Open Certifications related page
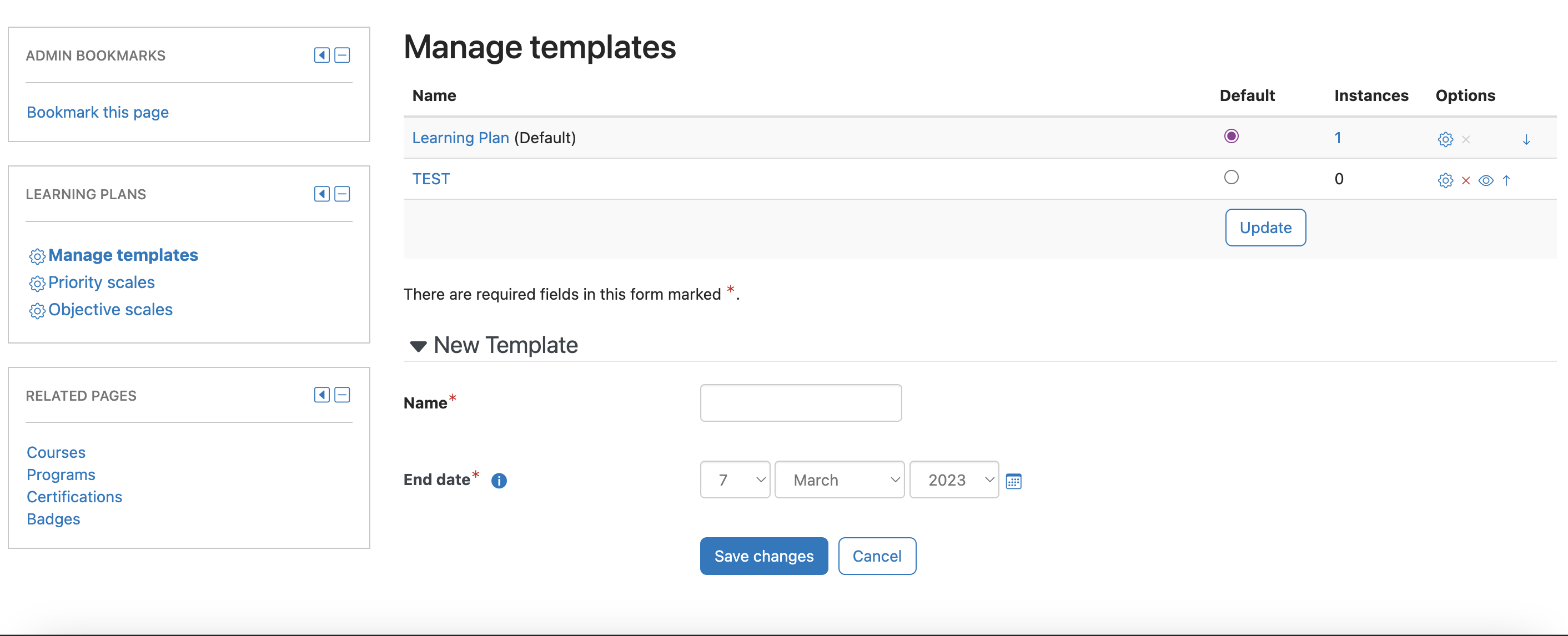Image resolution: width=1568 pixels, height=636 pixels. [74, 497]
